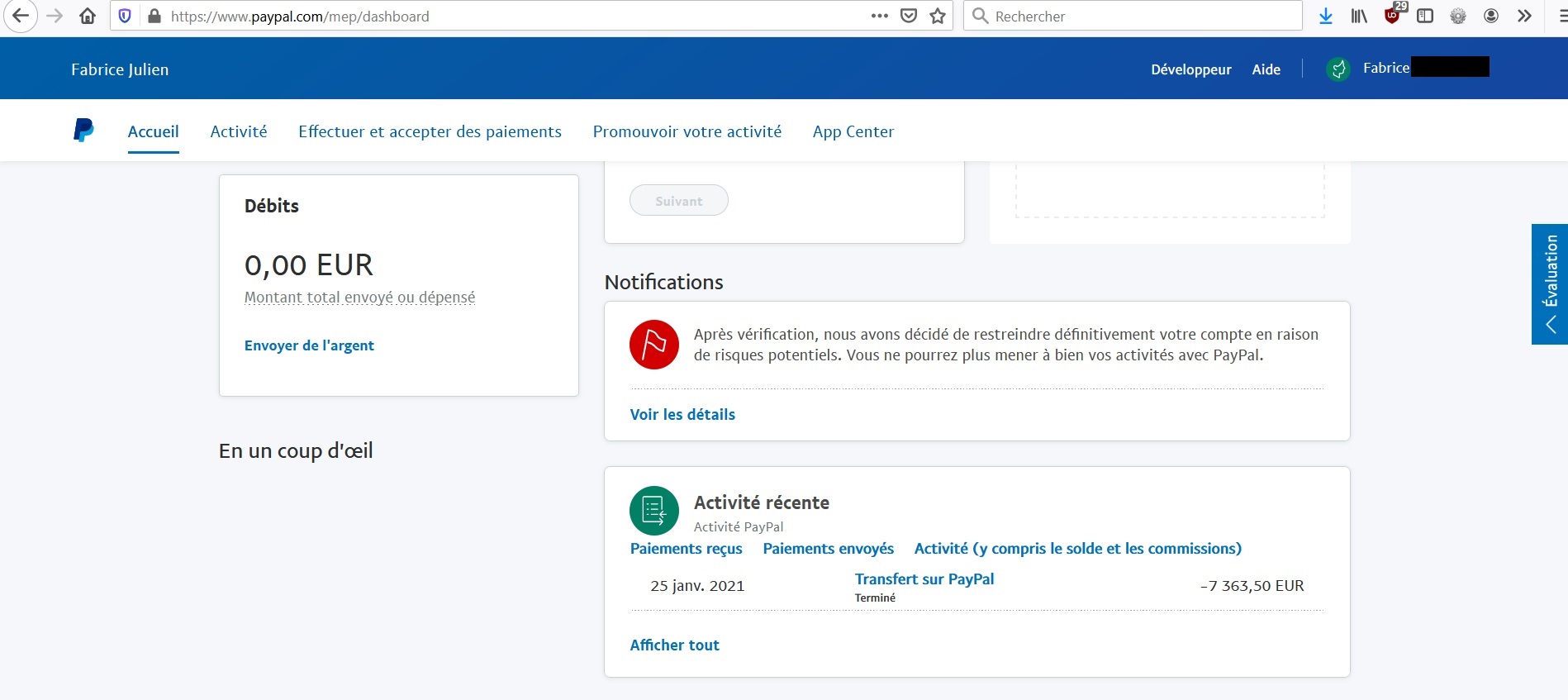Open the App Center tab

[853, 131]
